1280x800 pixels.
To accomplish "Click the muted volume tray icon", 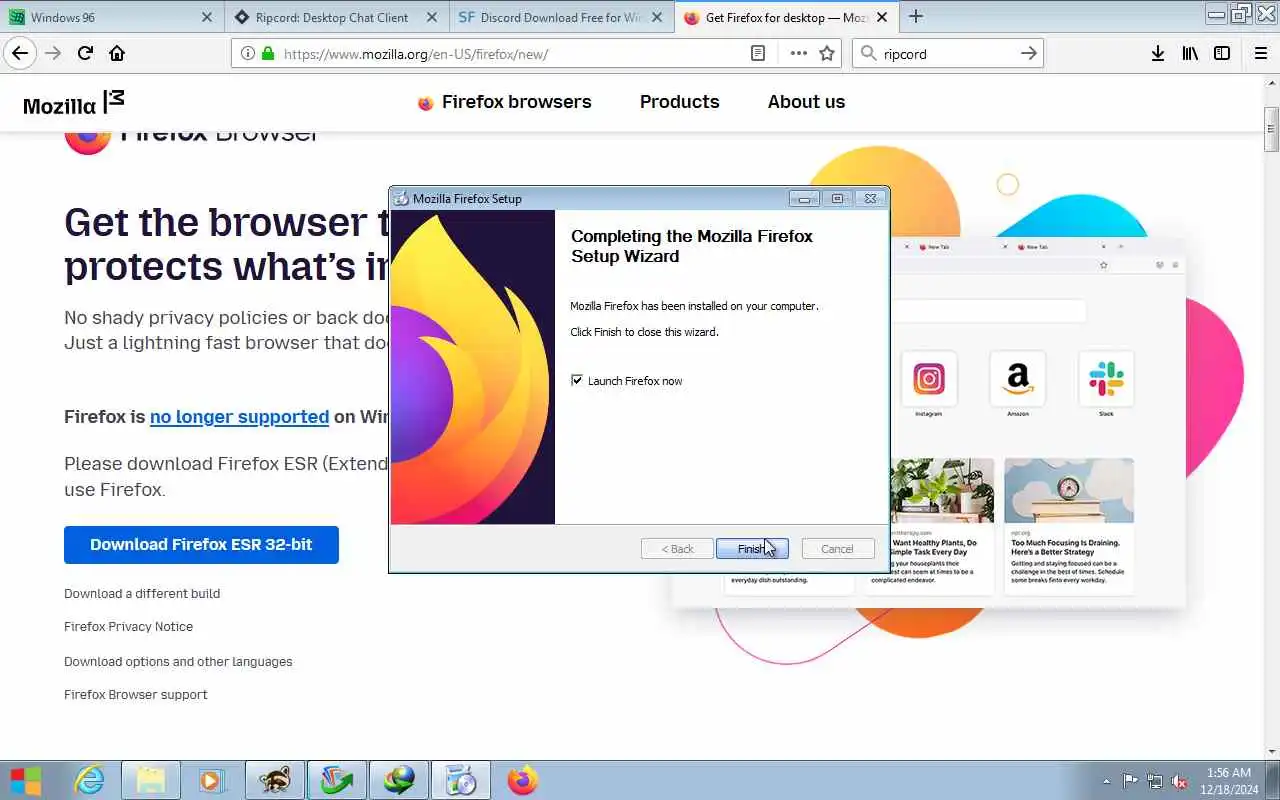I will (1180, 781).
